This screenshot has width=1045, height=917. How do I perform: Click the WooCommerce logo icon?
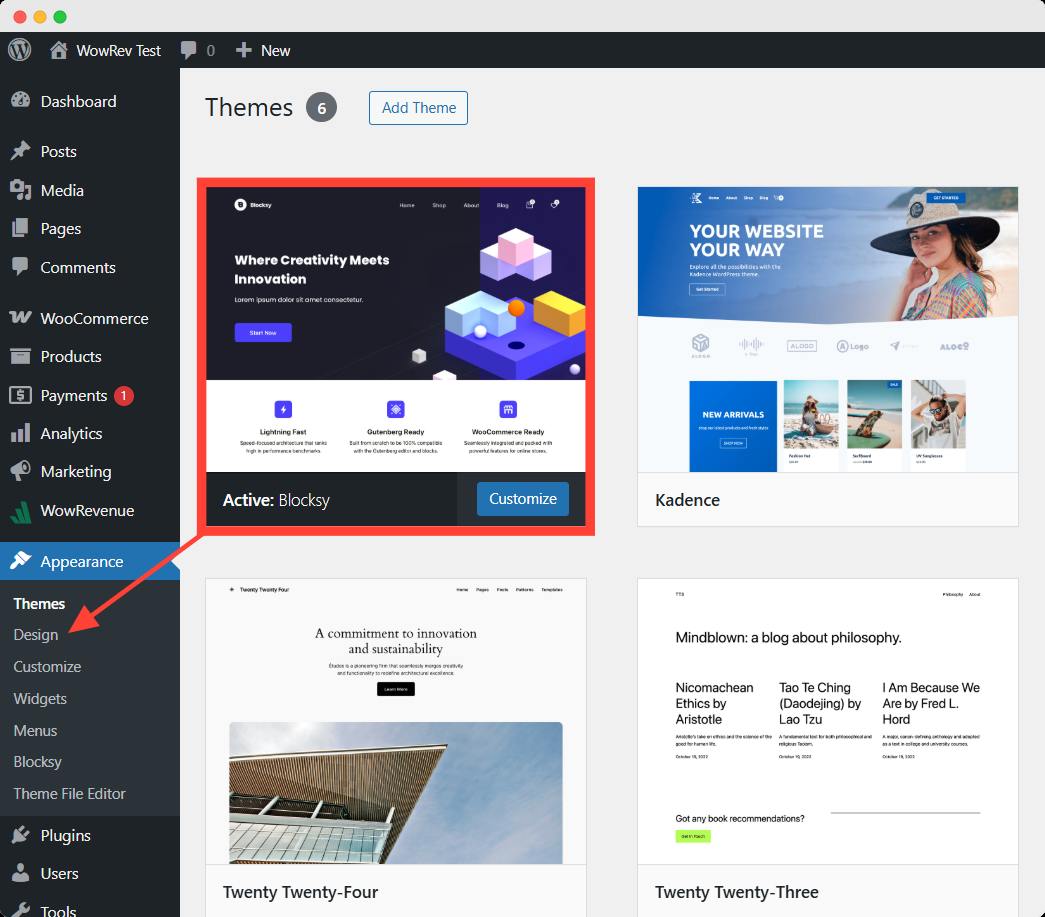tap(21, 317)
